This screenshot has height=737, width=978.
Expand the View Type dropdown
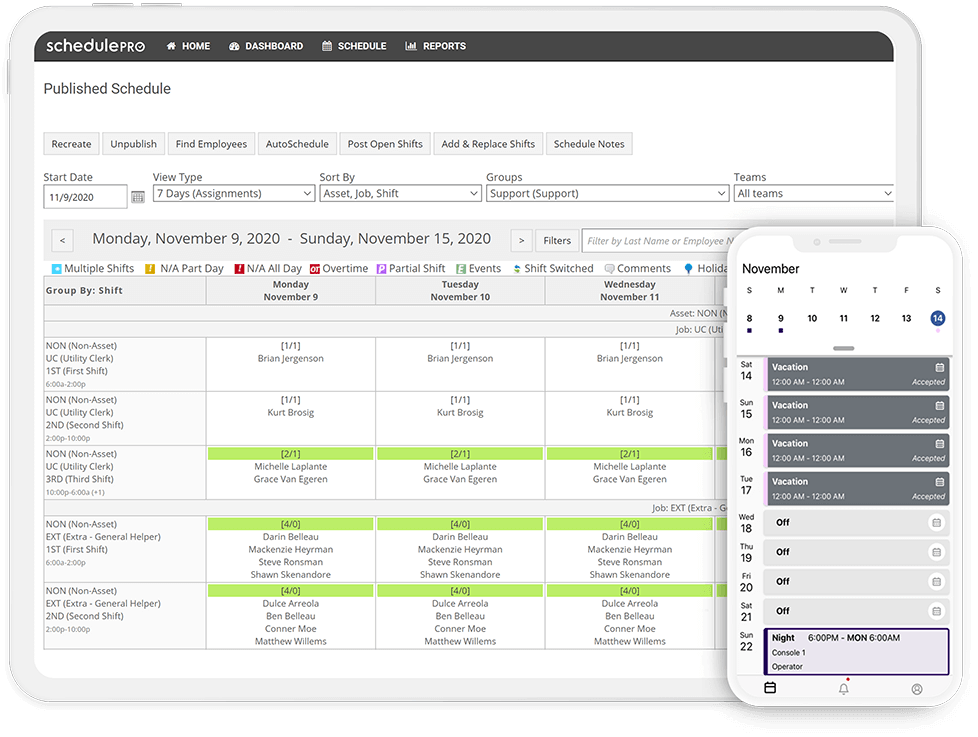point(234,194)
